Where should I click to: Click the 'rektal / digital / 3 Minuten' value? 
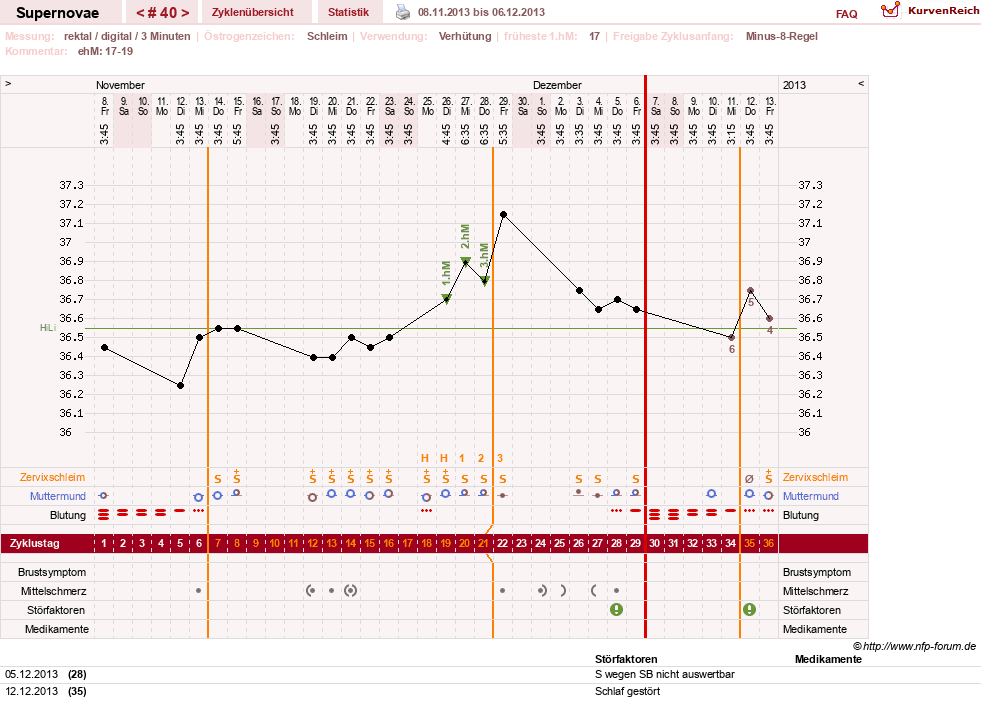(127, 36)
